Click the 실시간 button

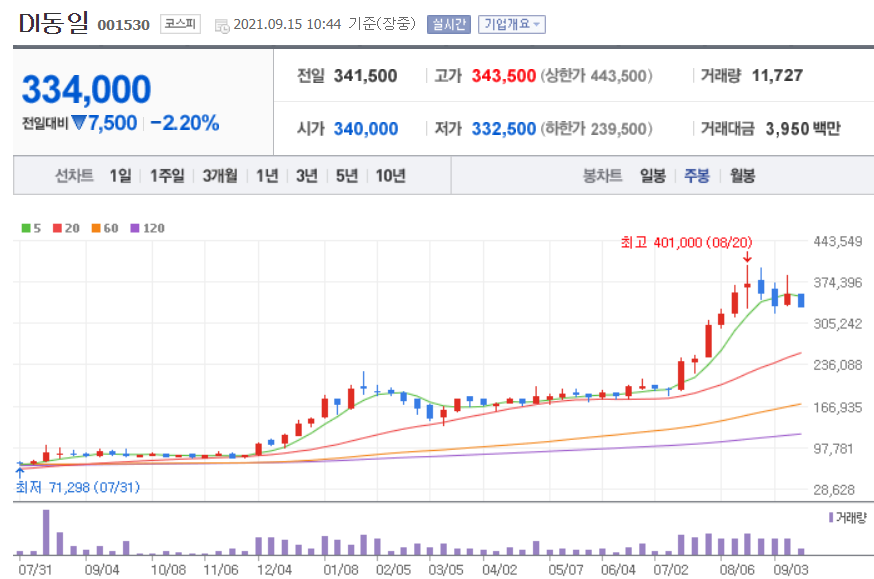click(x=449, y=25)
